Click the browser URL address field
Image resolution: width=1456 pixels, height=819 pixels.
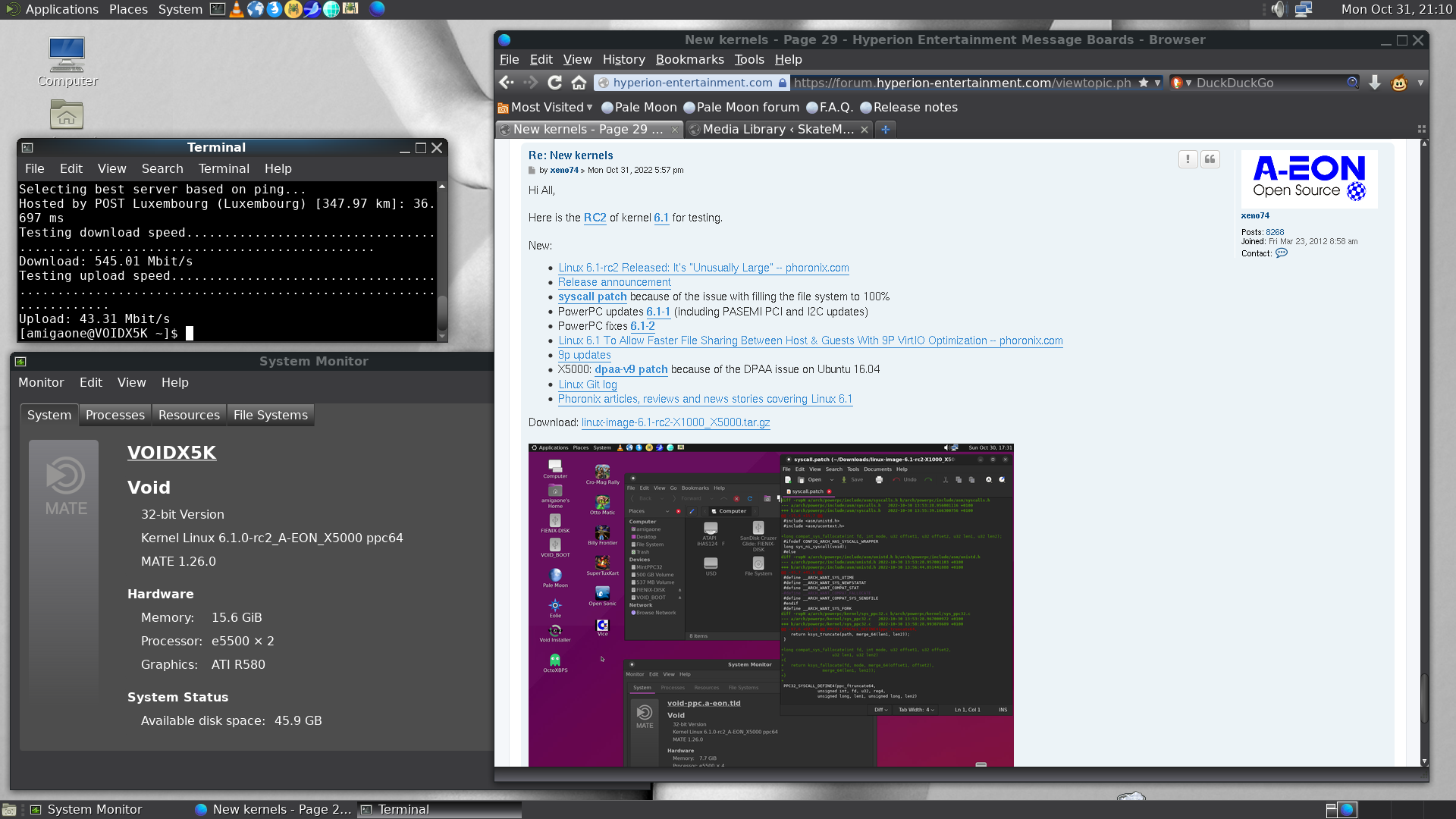[962, 83]
